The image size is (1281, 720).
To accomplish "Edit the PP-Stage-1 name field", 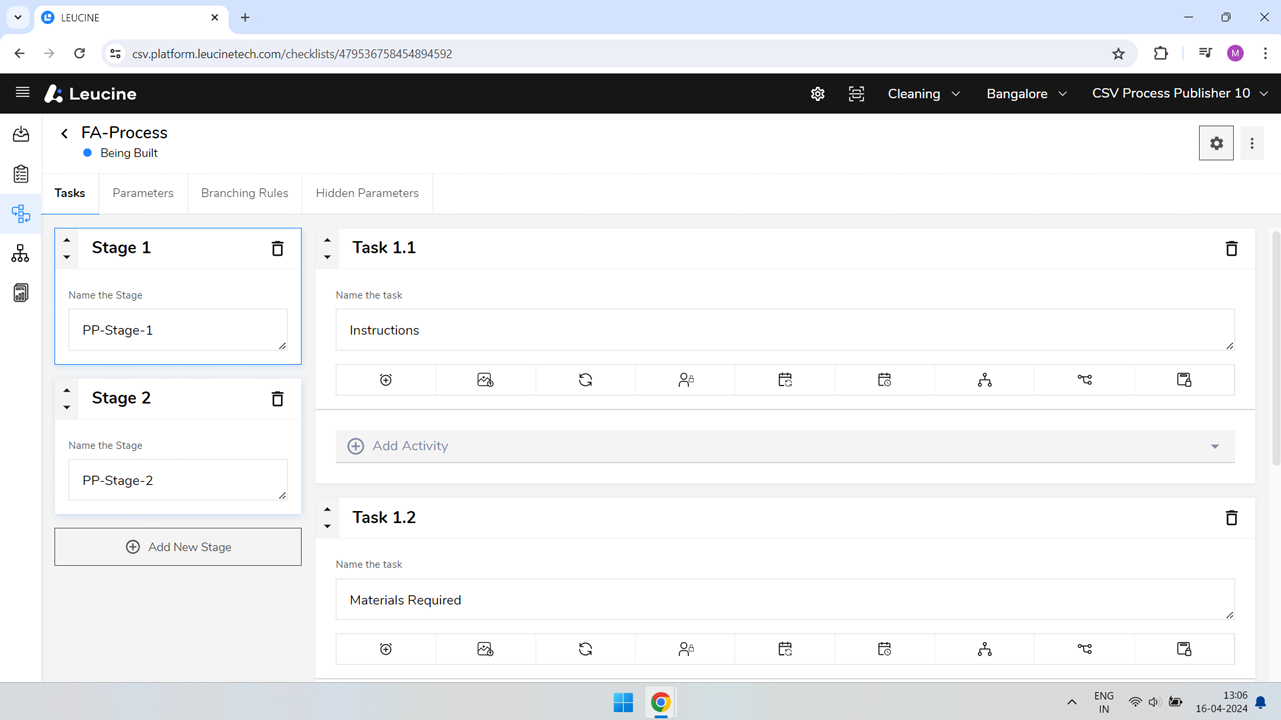I will 178,330.
